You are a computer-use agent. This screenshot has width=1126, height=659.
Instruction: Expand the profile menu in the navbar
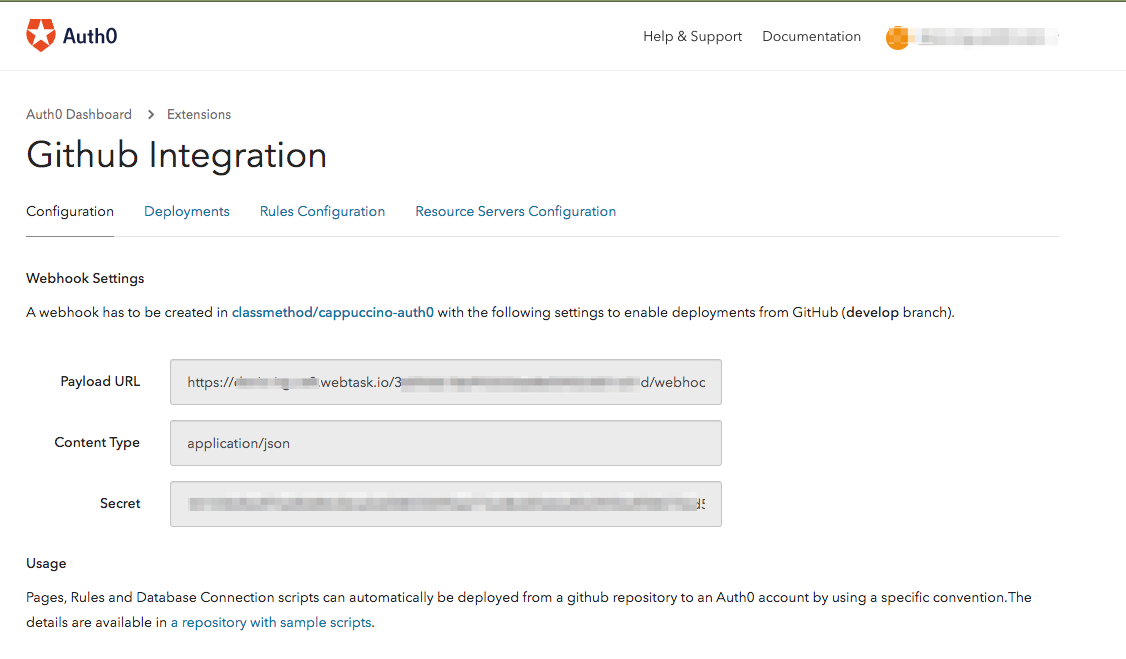970,37
